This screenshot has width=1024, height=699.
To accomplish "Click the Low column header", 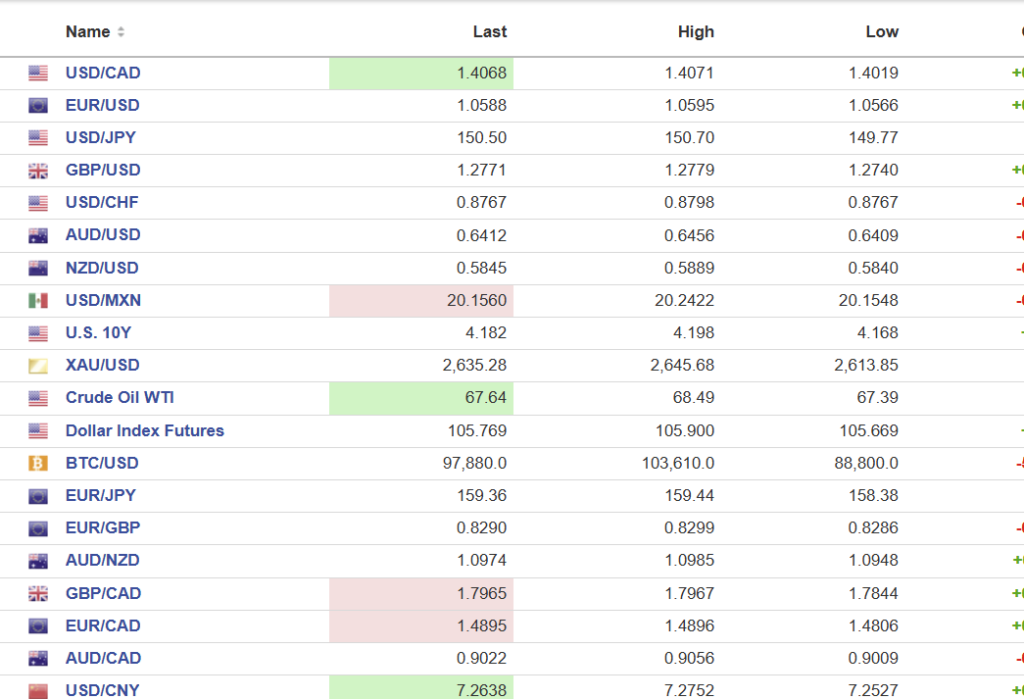I will [x=881, y=32].
